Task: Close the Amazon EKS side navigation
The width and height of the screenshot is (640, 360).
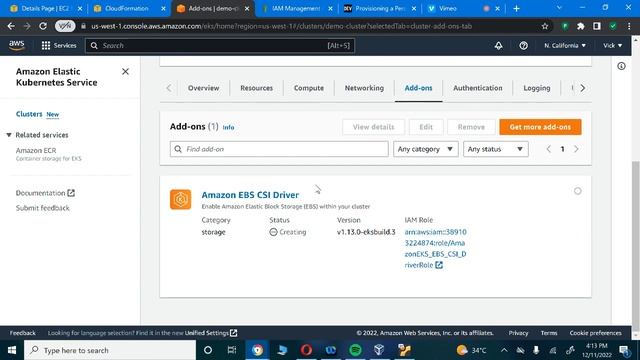Action: coord(125,71)
